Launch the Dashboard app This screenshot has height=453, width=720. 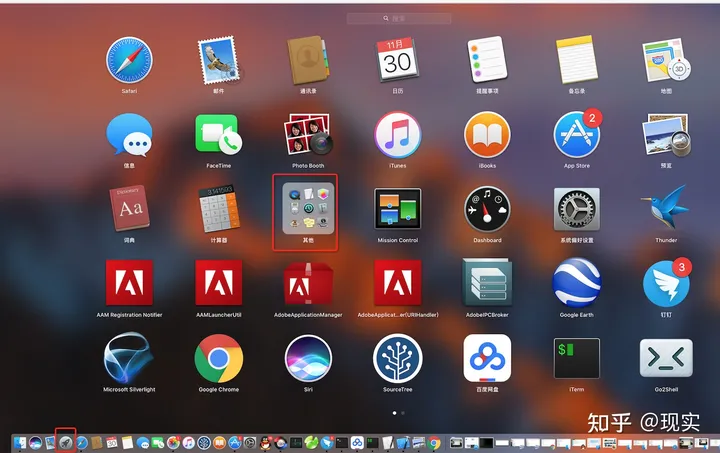click(x=487, y=209)
